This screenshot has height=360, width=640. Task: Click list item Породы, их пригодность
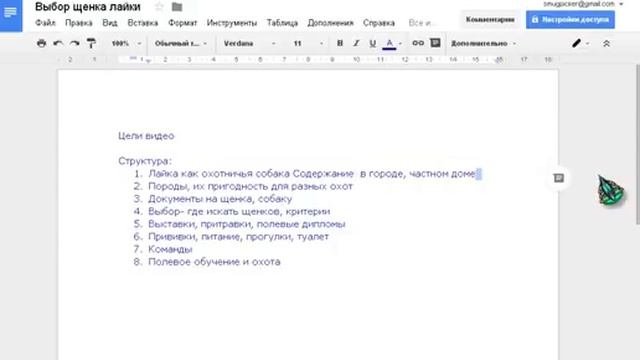[250, 187]
